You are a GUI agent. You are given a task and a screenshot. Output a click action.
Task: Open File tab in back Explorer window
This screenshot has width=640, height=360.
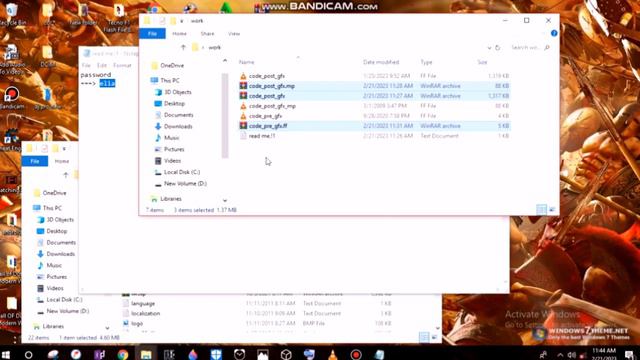click(x=35, y=161)
